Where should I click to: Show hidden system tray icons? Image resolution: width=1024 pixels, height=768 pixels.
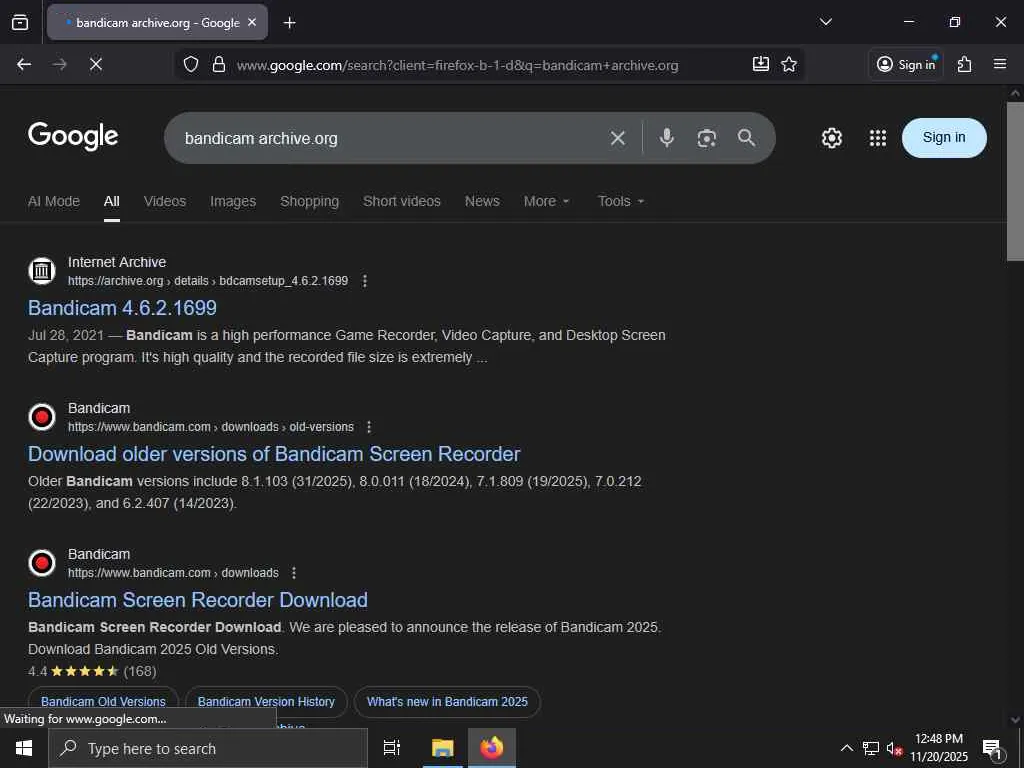coord(846,748)
